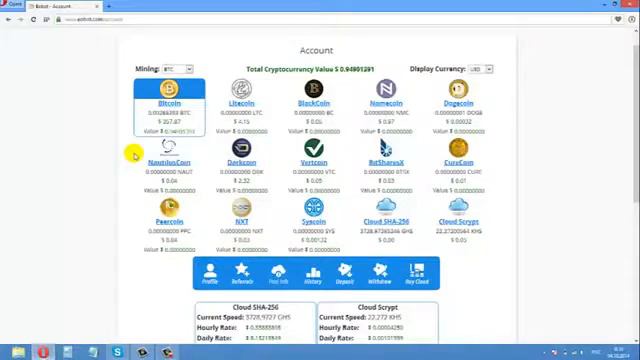Click the Darkcoin coin icon
This screenshot has width=640, height=360.
(x=241, y=148)
